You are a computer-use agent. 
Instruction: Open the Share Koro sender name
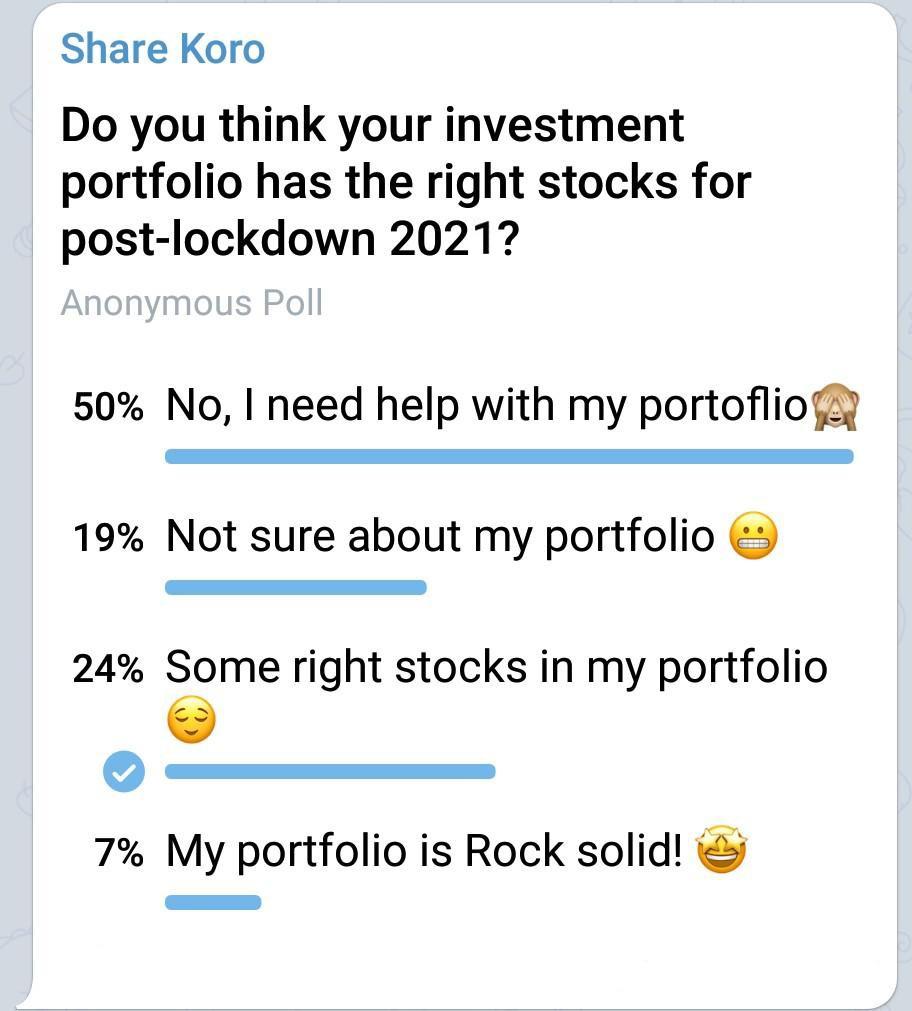point(163,50)
